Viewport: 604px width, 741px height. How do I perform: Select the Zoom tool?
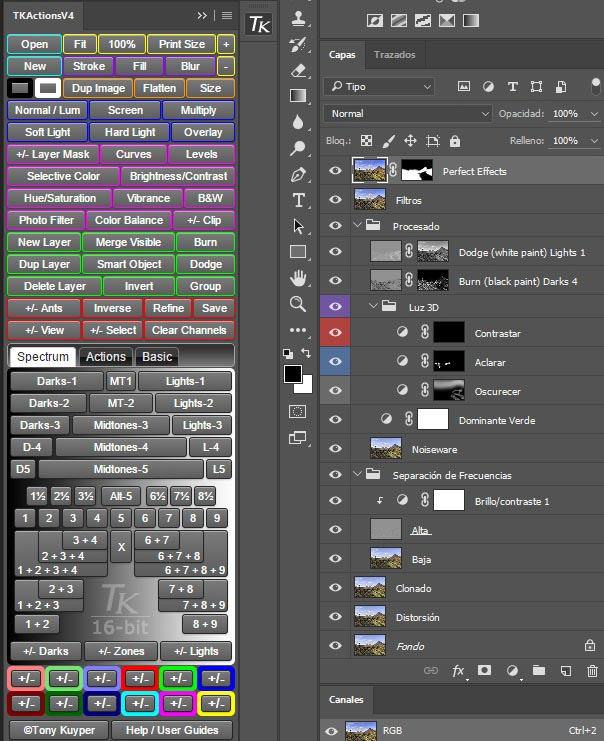(x=298, y=303)
